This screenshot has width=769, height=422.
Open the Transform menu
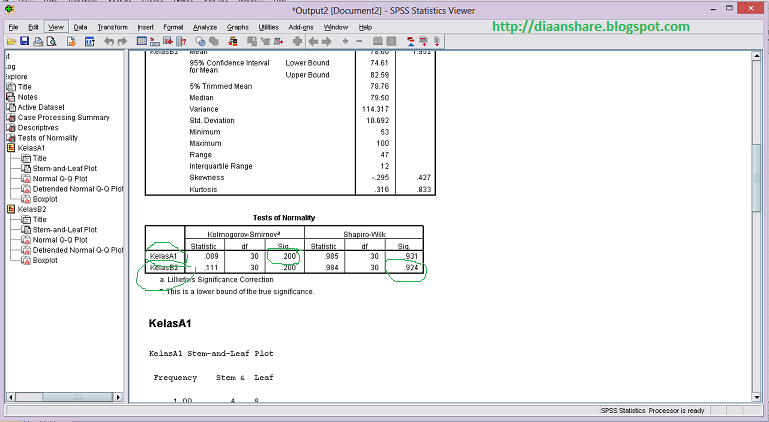point(112,27)
